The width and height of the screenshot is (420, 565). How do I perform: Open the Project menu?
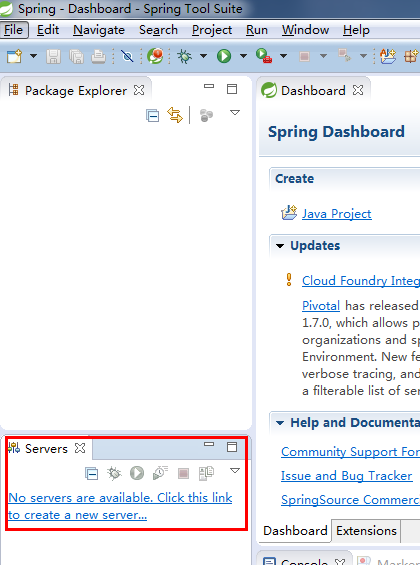pos(212,30)
